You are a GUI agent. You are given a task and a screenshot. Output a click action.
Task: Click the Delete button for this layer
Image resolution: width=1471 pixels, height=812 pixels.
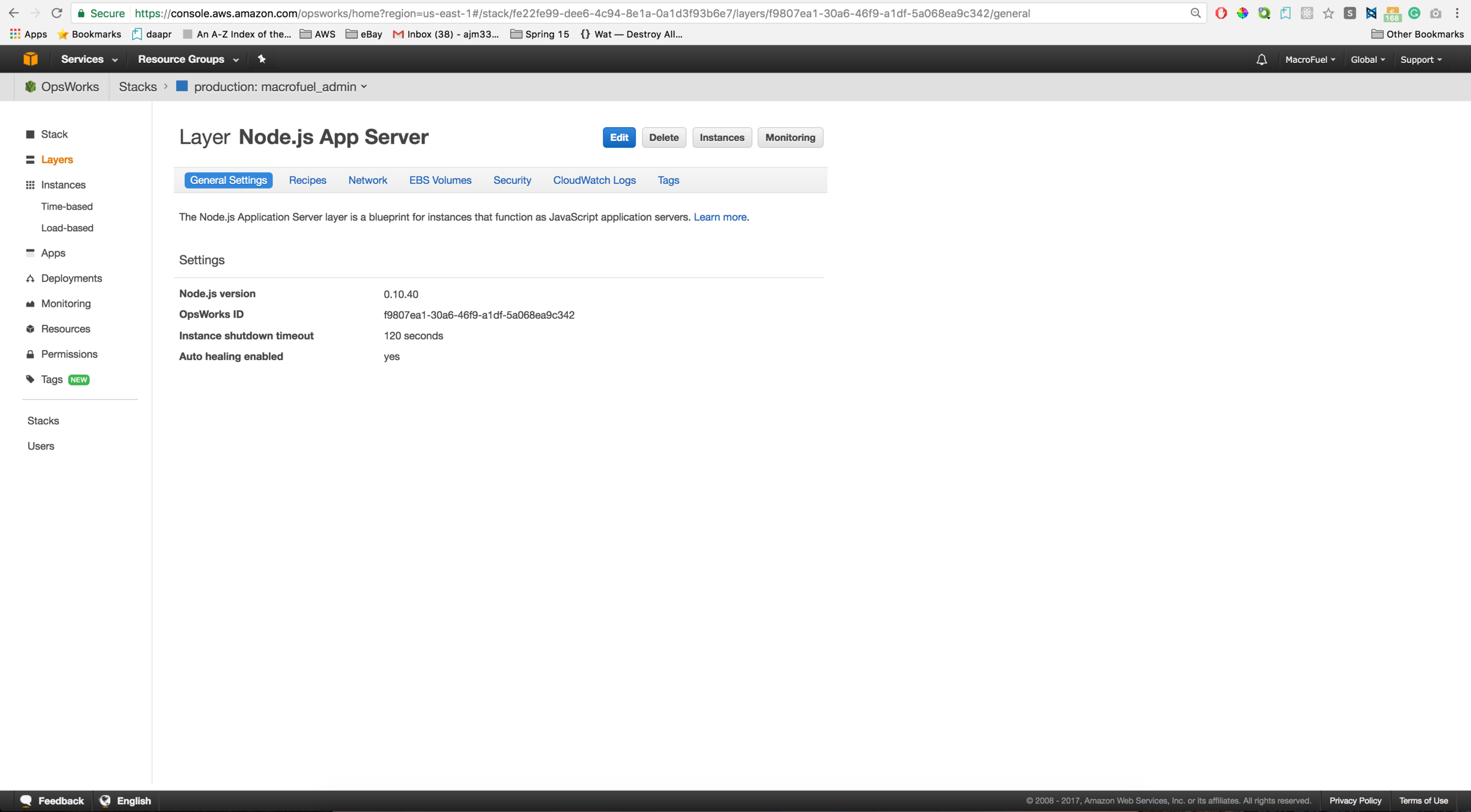pyautogui.click(x=663, y=137)
